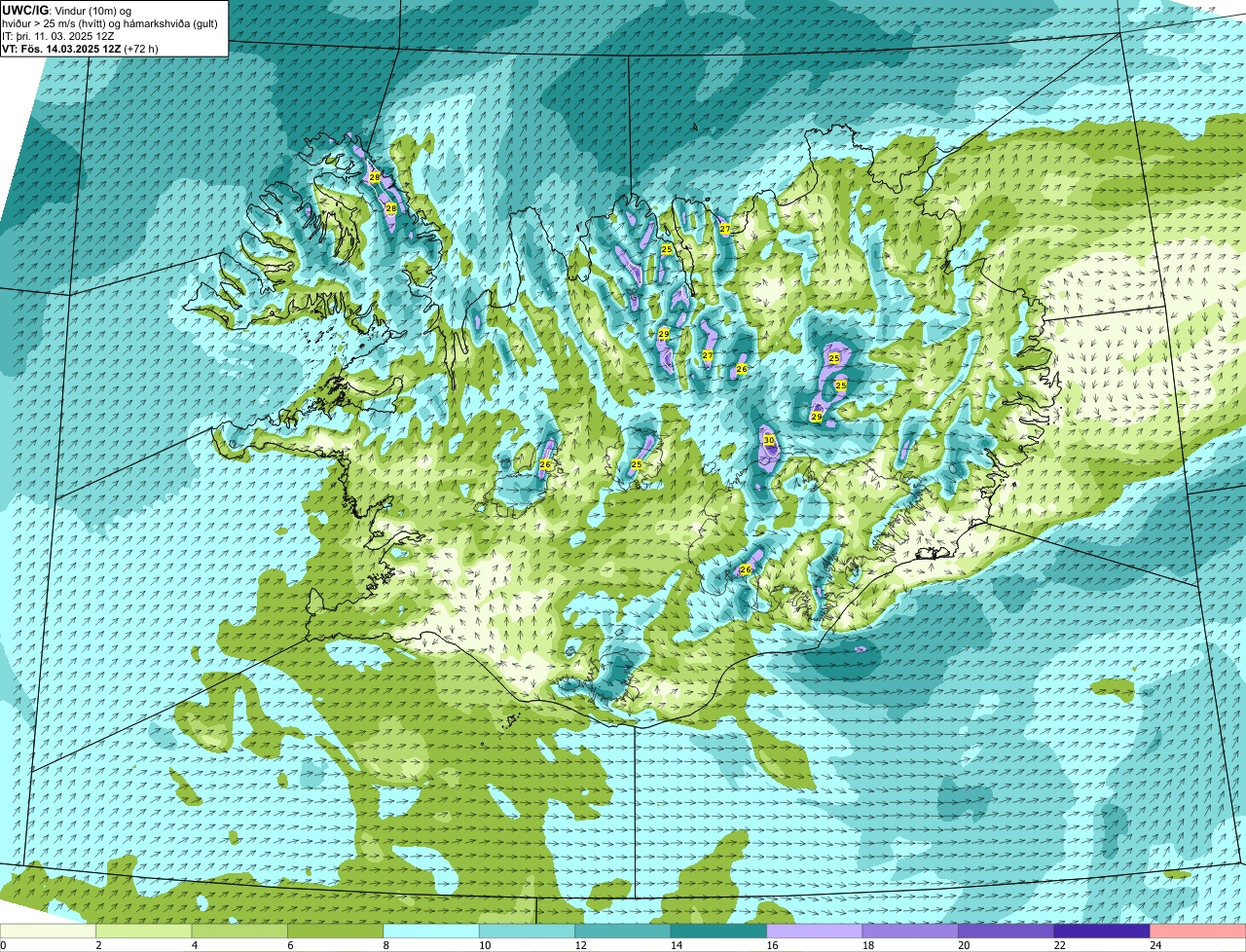Click the pale cream 0–2 m/s legend swatch
1246x952 pixels.
click(49, 931)
